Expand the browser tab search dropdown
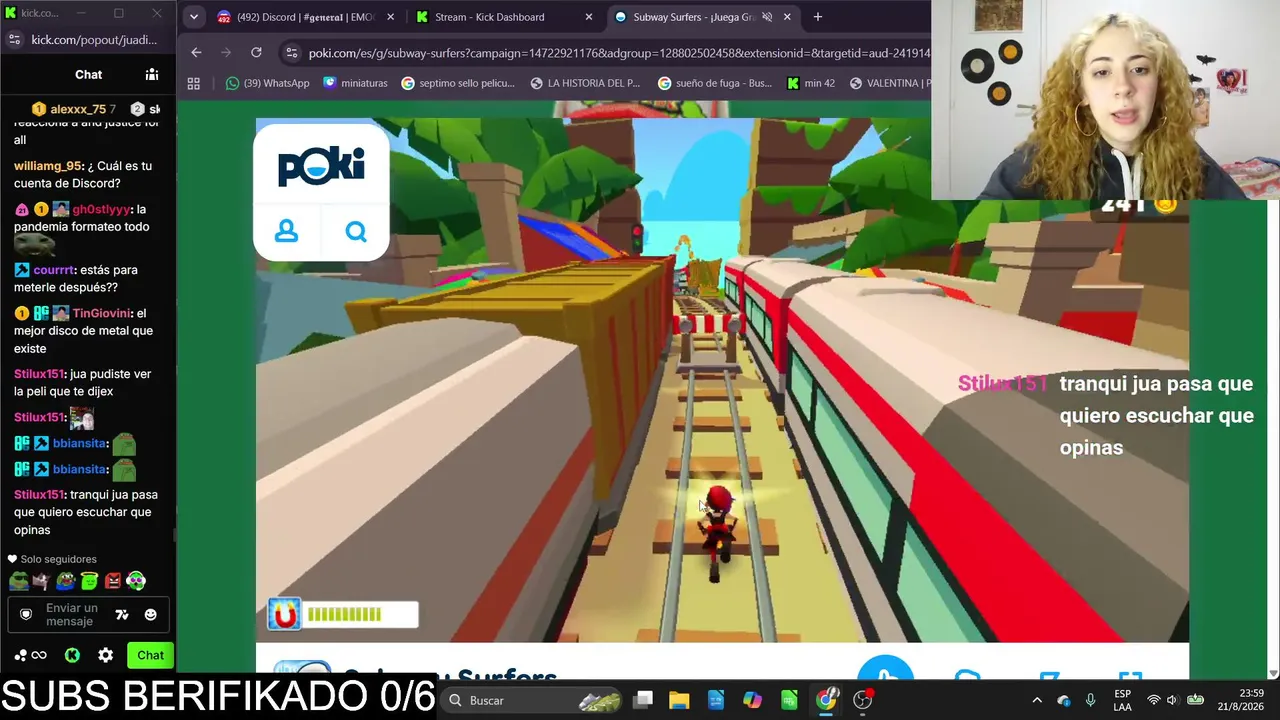This screenshot has height=720, width=1280. 194,17
